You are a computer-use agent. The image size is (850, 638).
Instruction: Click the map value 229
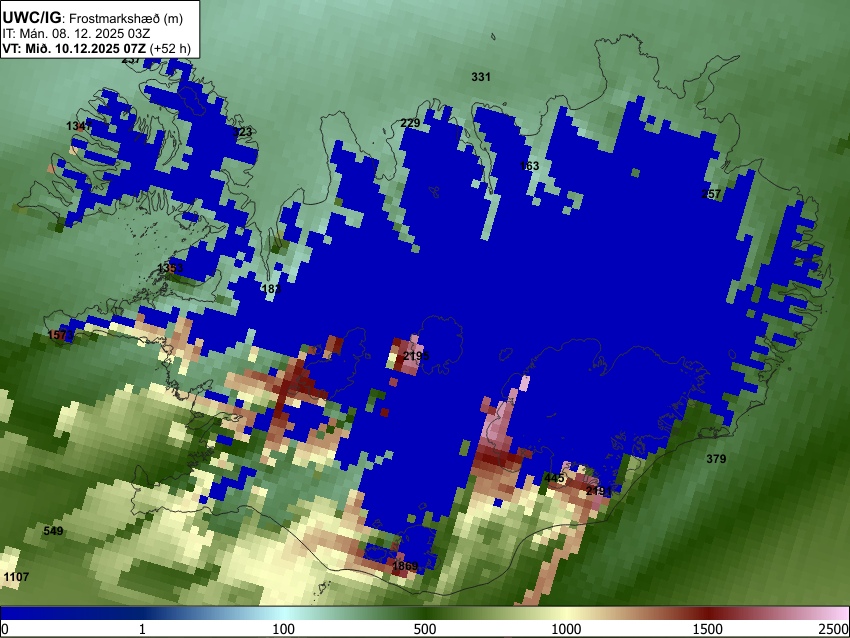(410, 123)
